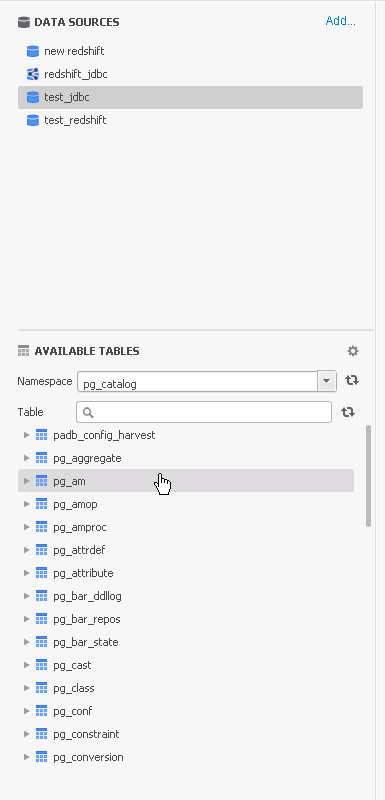Select the pg_constraint table name
Image resolution: width=385 pixels, height=800 pixels.
pos(86,734)
